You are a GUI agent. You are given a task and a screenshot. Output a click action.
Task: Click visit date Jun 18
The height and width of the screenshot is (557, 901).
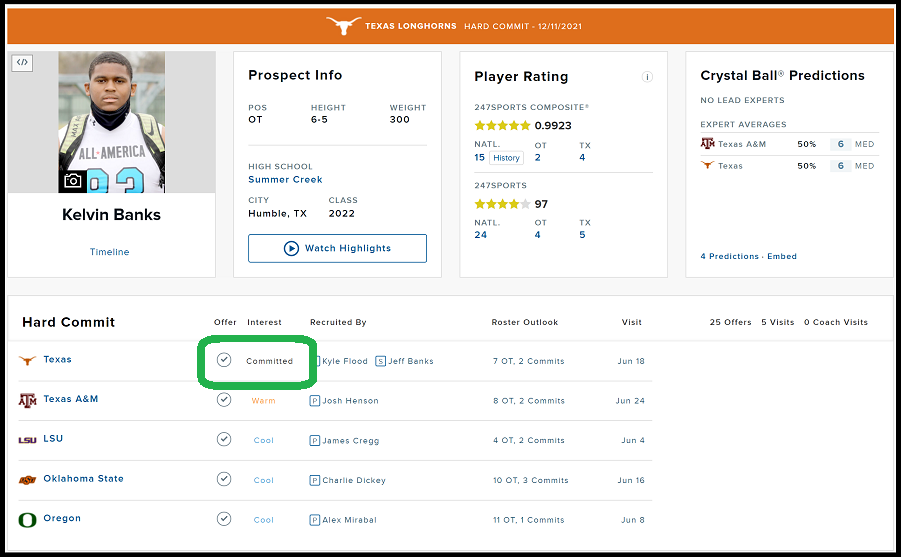(x=631, y=361)
